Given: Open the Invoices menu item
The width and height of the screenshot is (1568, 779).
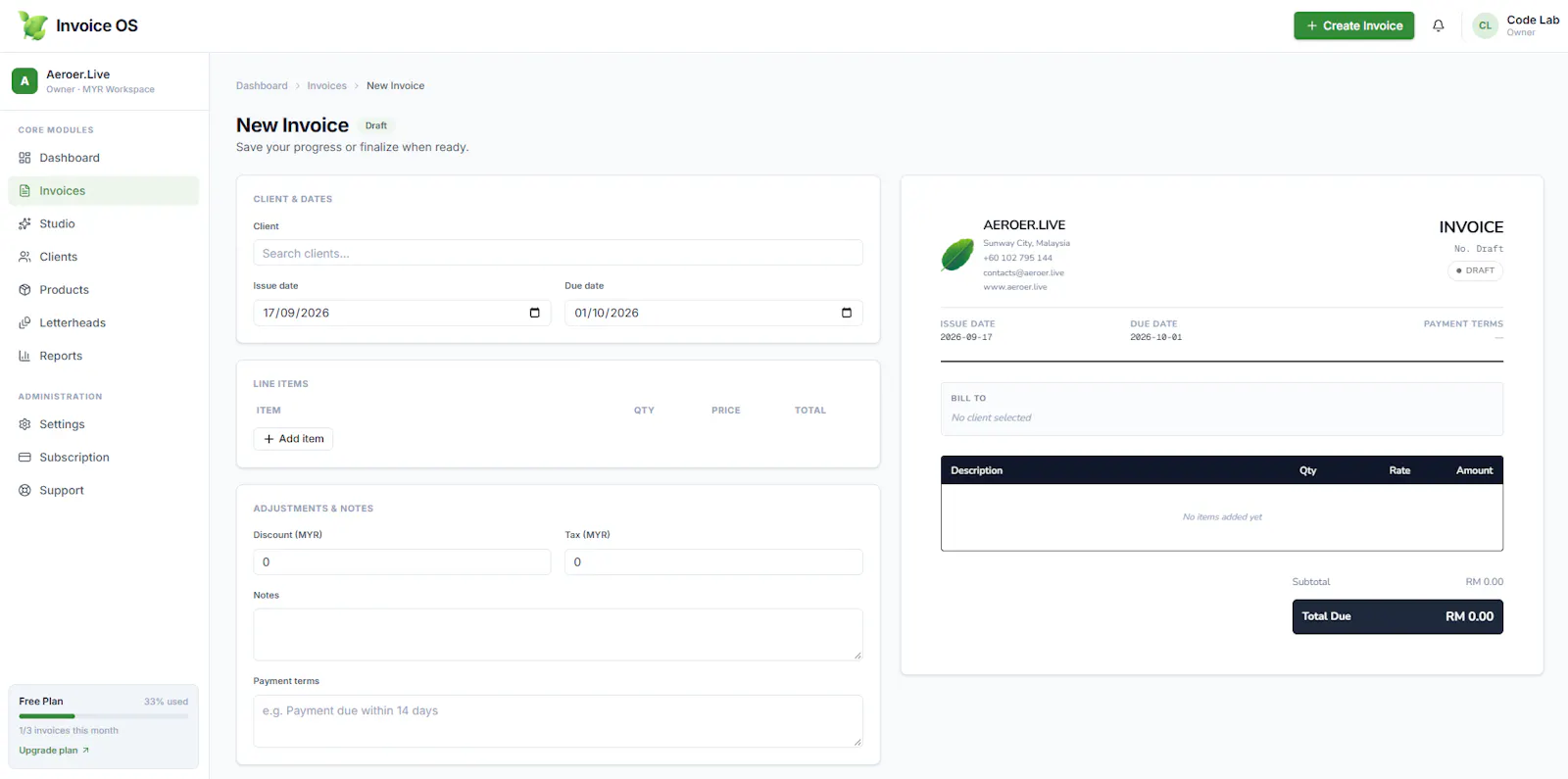Looking at the screenshot, I should click(103, 191).
